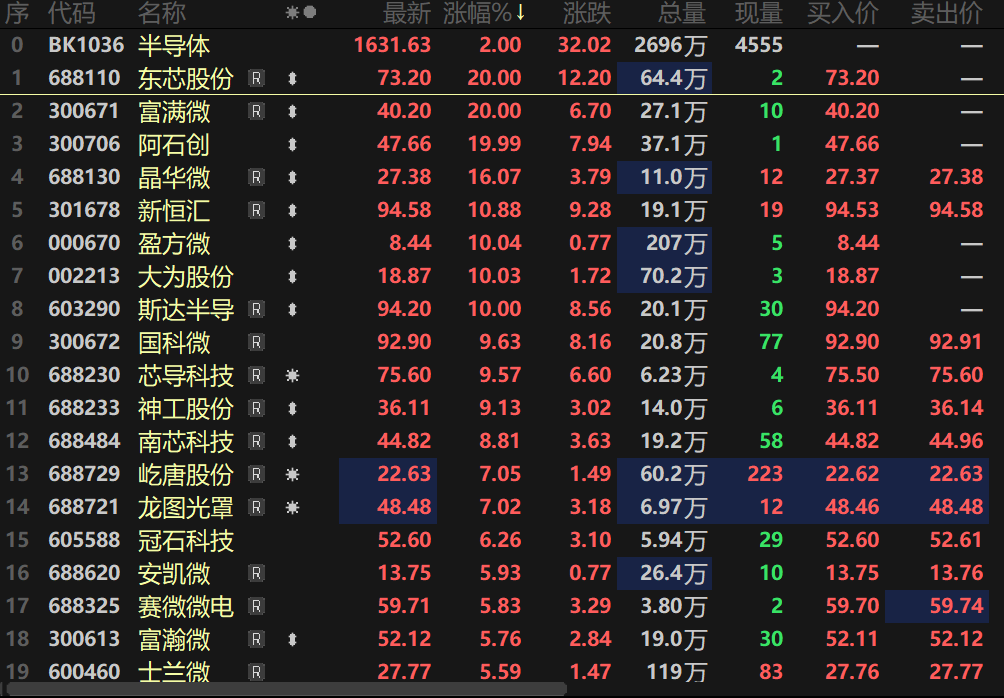Select the 半导体 sector index row name
The height and width of the screenshot is (698, 1004).
coord(174,45)
